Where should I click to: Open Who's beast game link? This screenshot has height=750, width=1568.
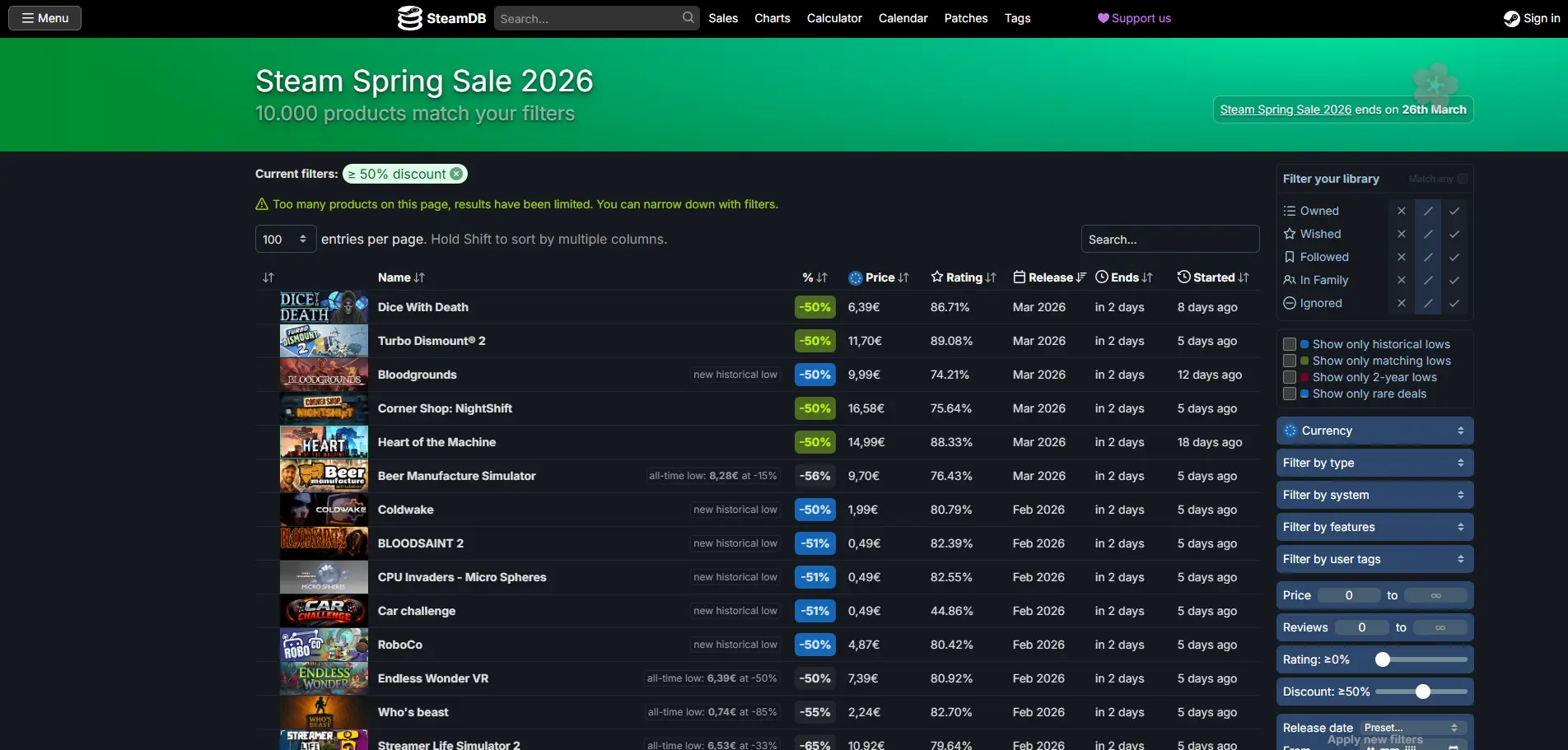(413, 712)
